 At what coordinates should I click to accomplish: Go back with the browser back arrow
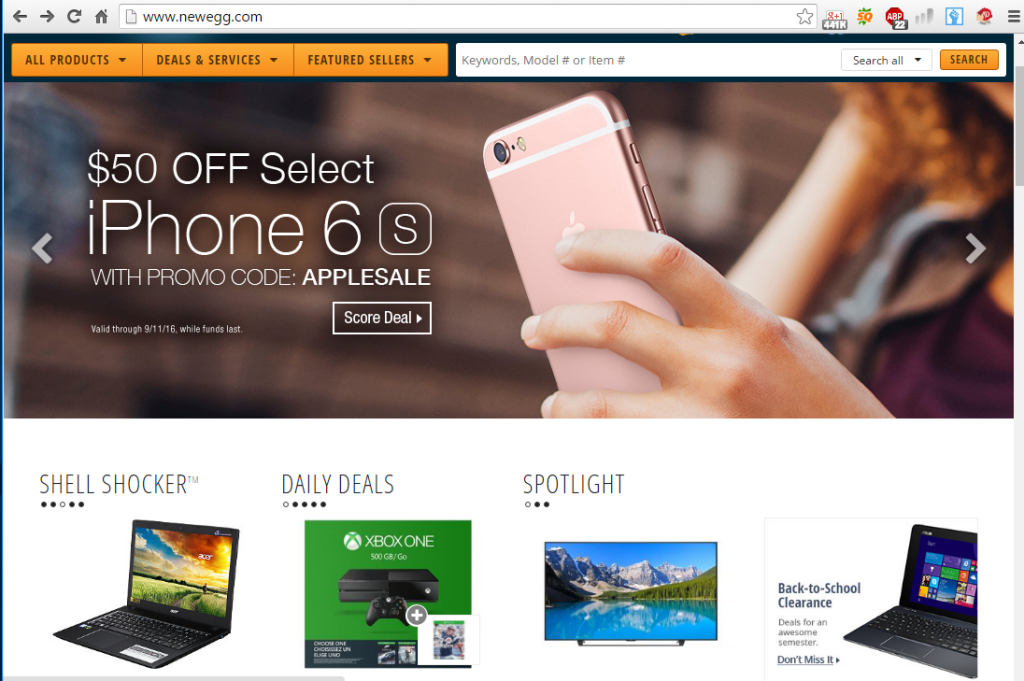[x=20, y=16]
